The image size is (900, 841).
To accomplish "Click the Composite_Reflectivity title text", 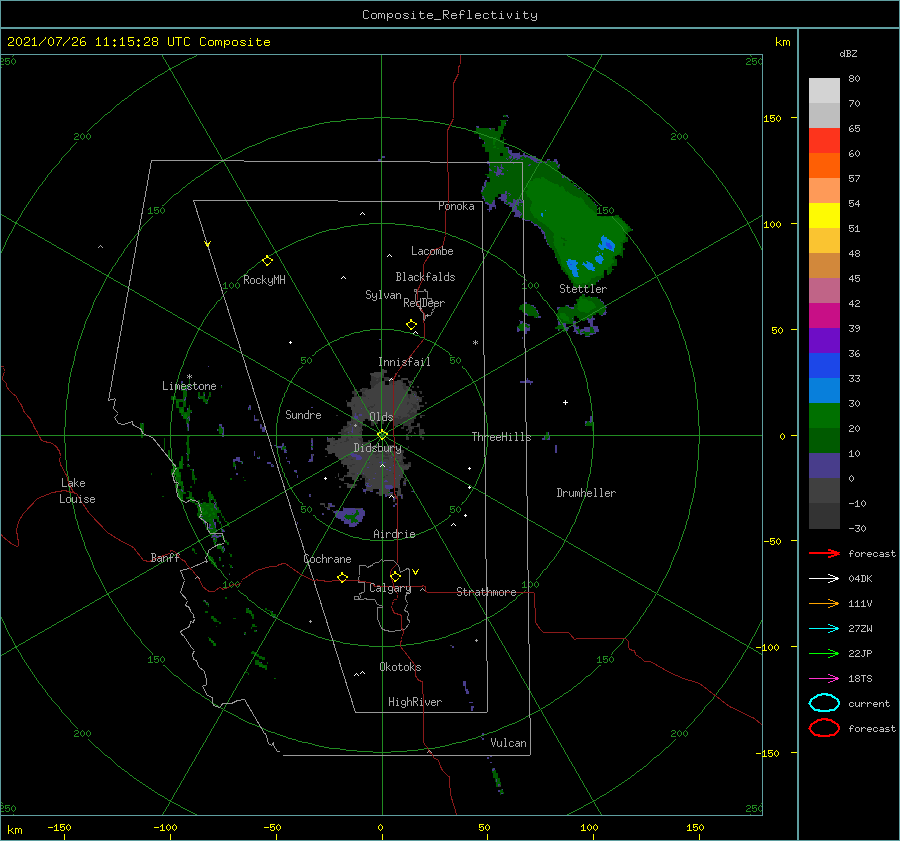I will 449,15.
